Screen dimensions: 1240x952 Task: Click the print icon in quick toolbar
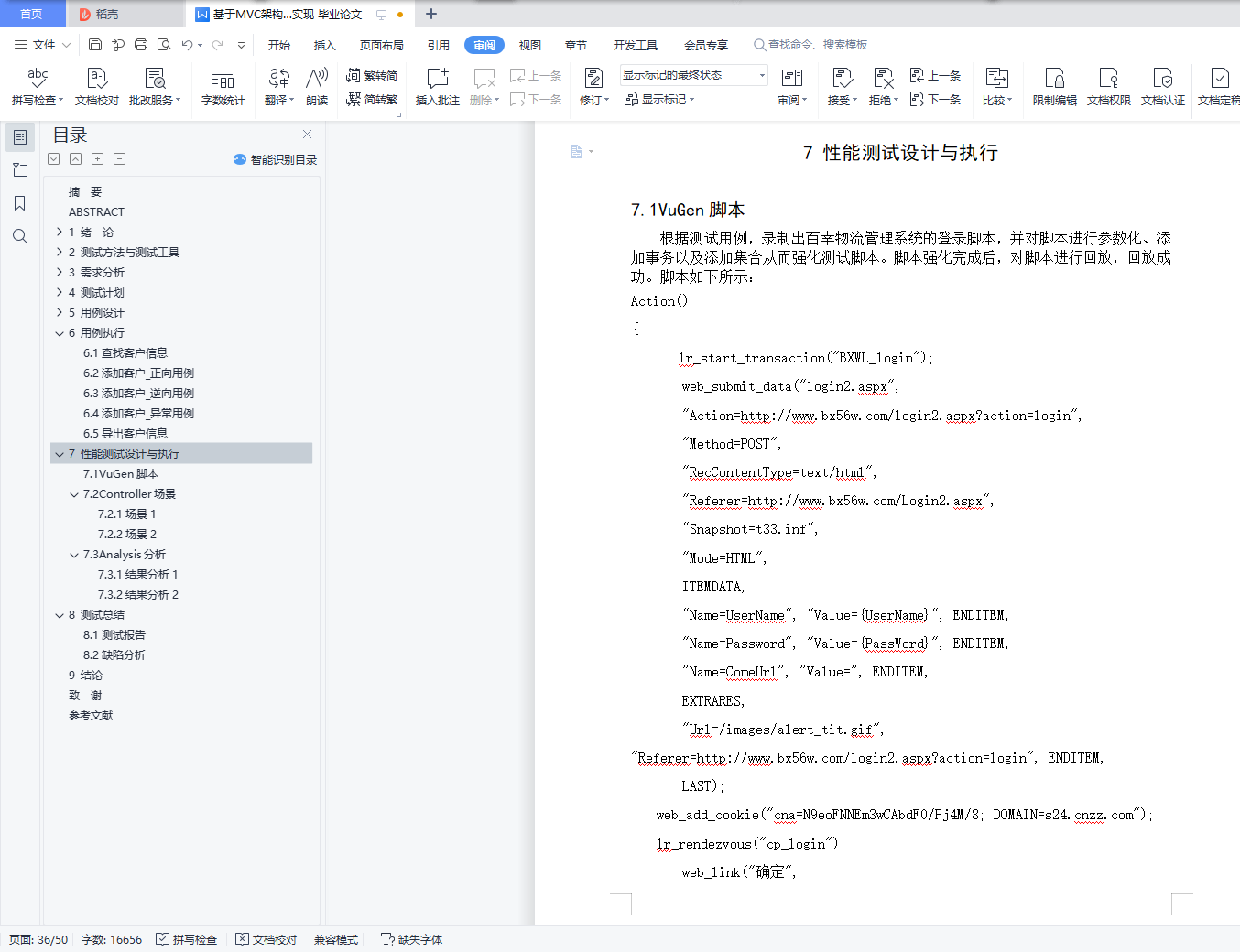coord(141,44)
